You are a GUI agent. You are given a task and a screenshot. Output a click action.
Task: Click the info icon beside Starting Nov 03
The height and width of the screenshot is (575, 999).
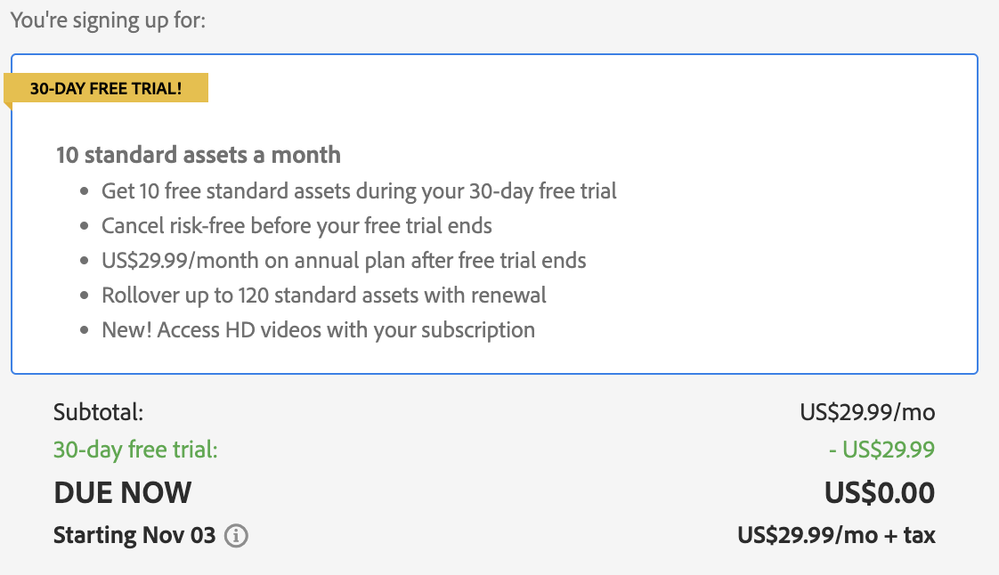tap(236, 536)
